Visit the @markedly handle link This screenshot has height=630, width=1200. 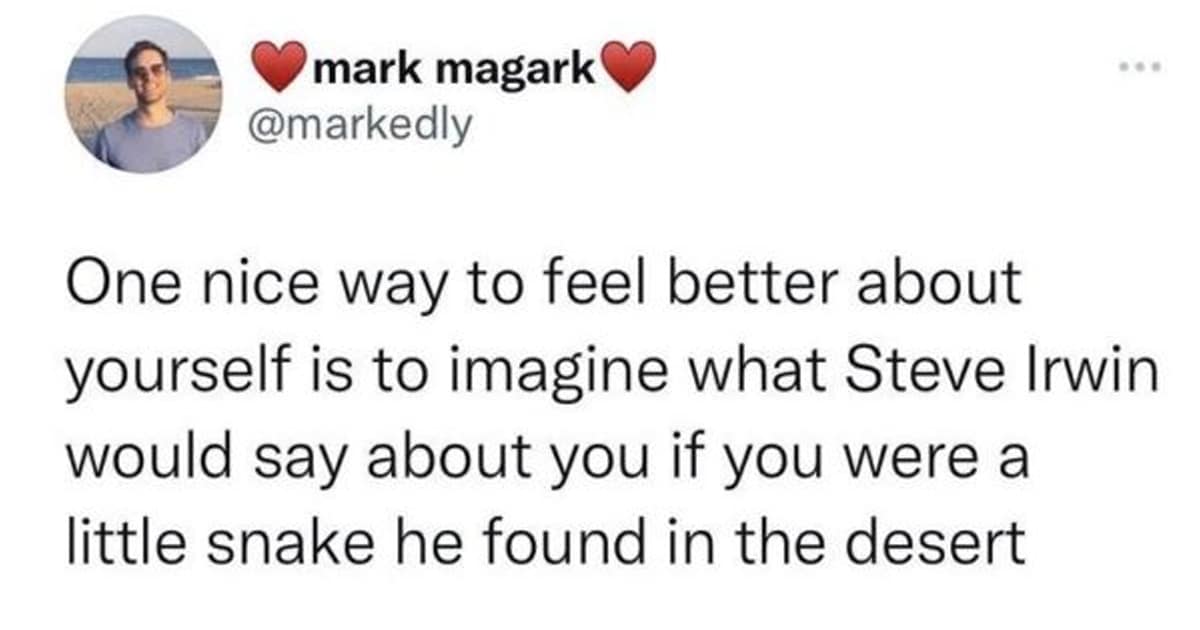point(364,127)
